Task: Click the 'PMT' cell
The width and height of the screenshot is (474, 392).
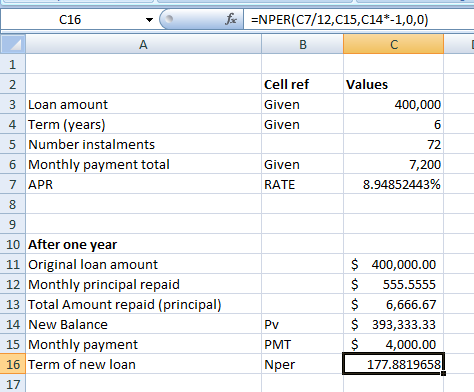Action: point(303,344)
